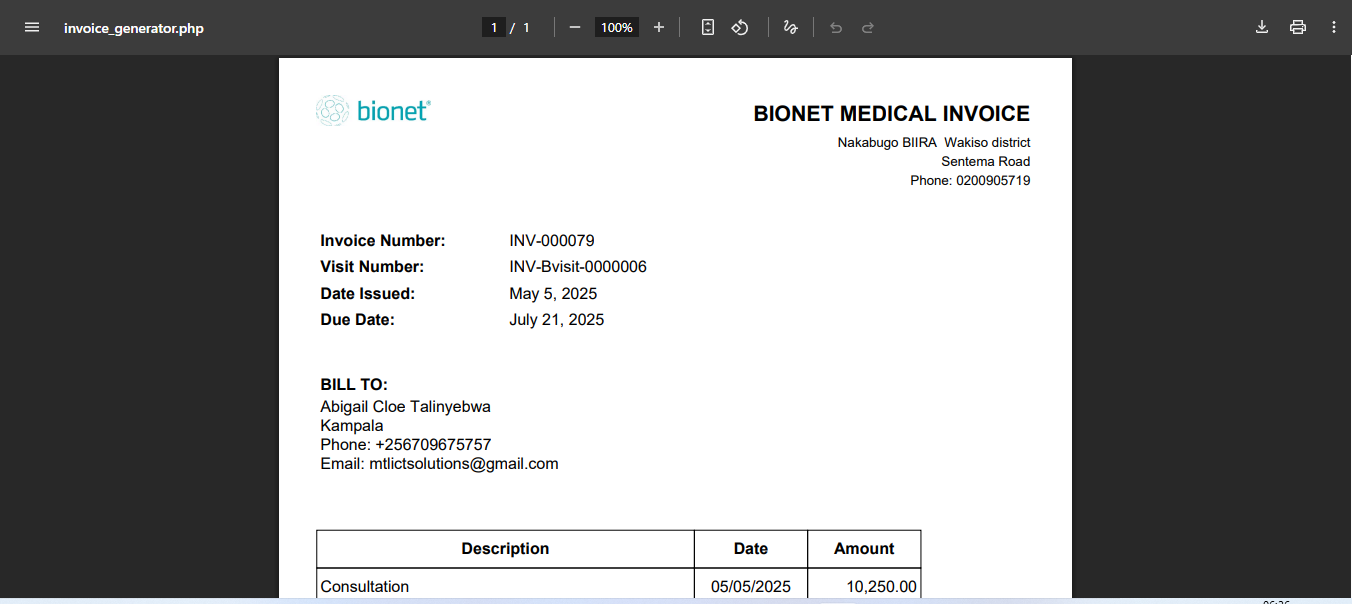Select the Invoice Number: label
This screenshot has height=604, width=1352.
[x=383, y=241]
